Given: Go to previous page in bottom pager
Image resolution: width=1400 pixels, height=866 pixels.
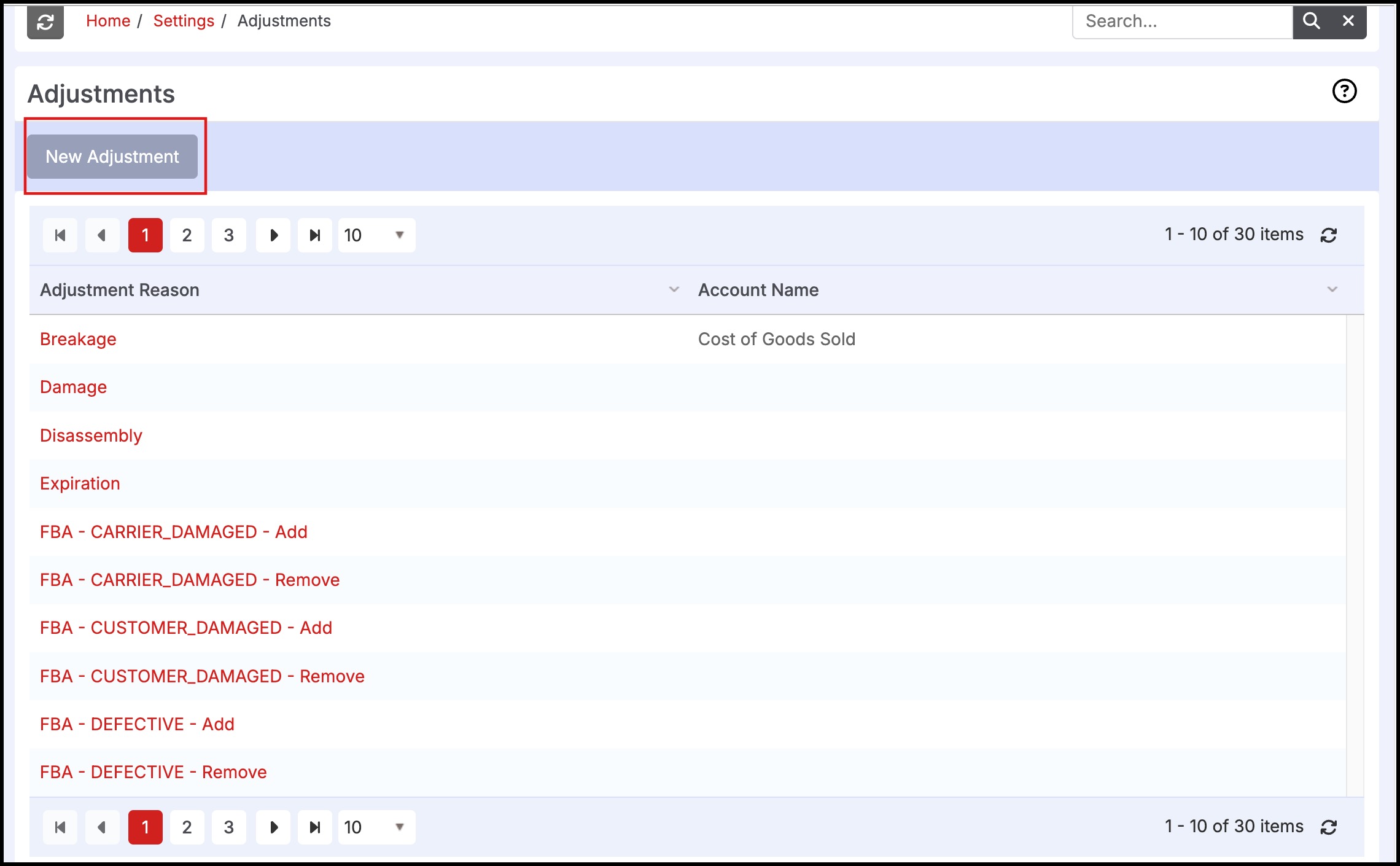Looking at the screenshot, I should click(102, 827).
